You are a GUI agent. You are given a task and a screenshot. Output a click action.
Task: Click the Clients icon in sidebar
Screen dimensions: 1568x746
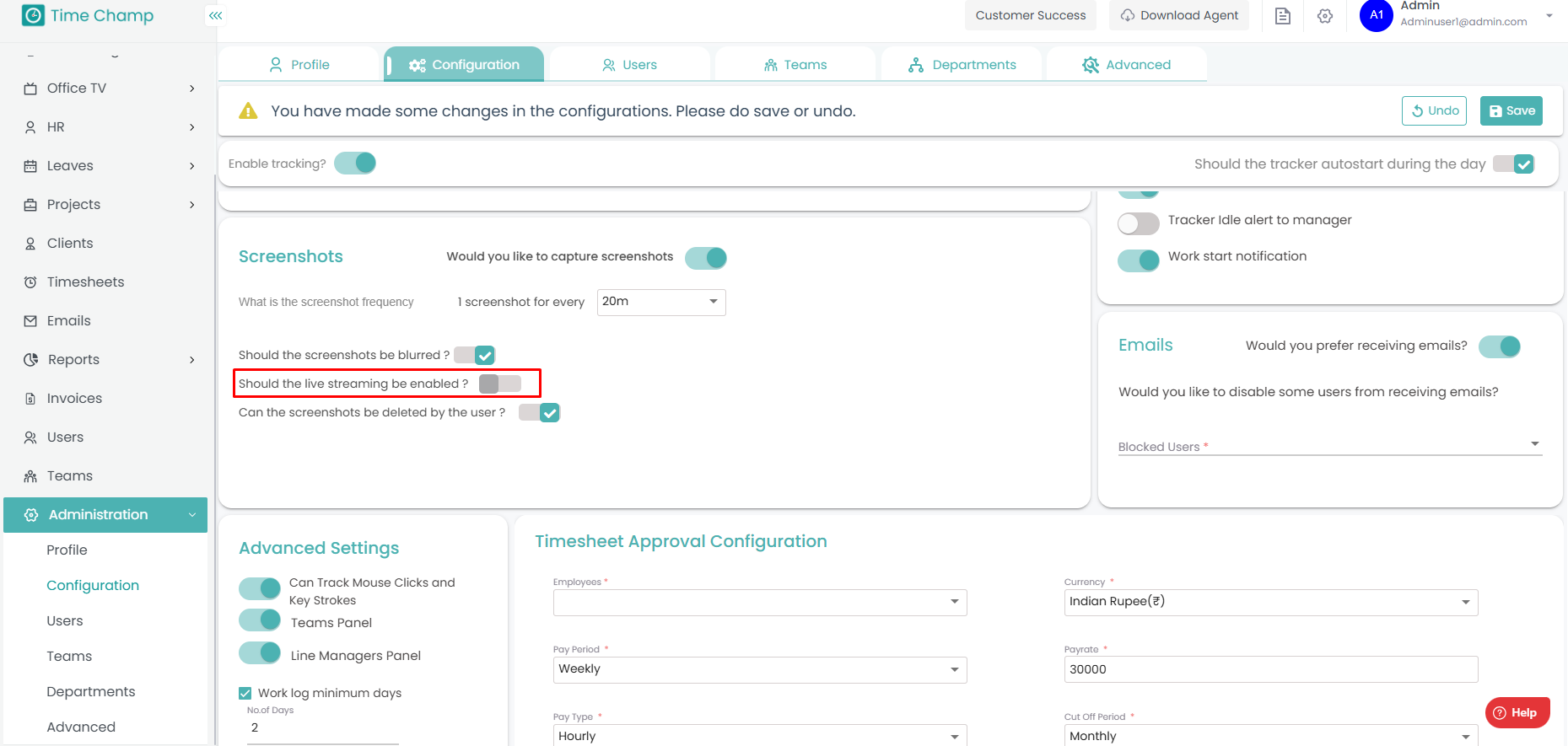(30, 244)
